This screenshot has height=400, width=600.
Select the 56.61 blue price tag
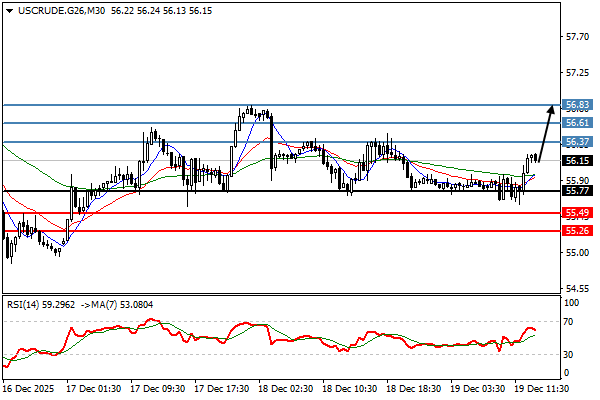click(577, 122)
